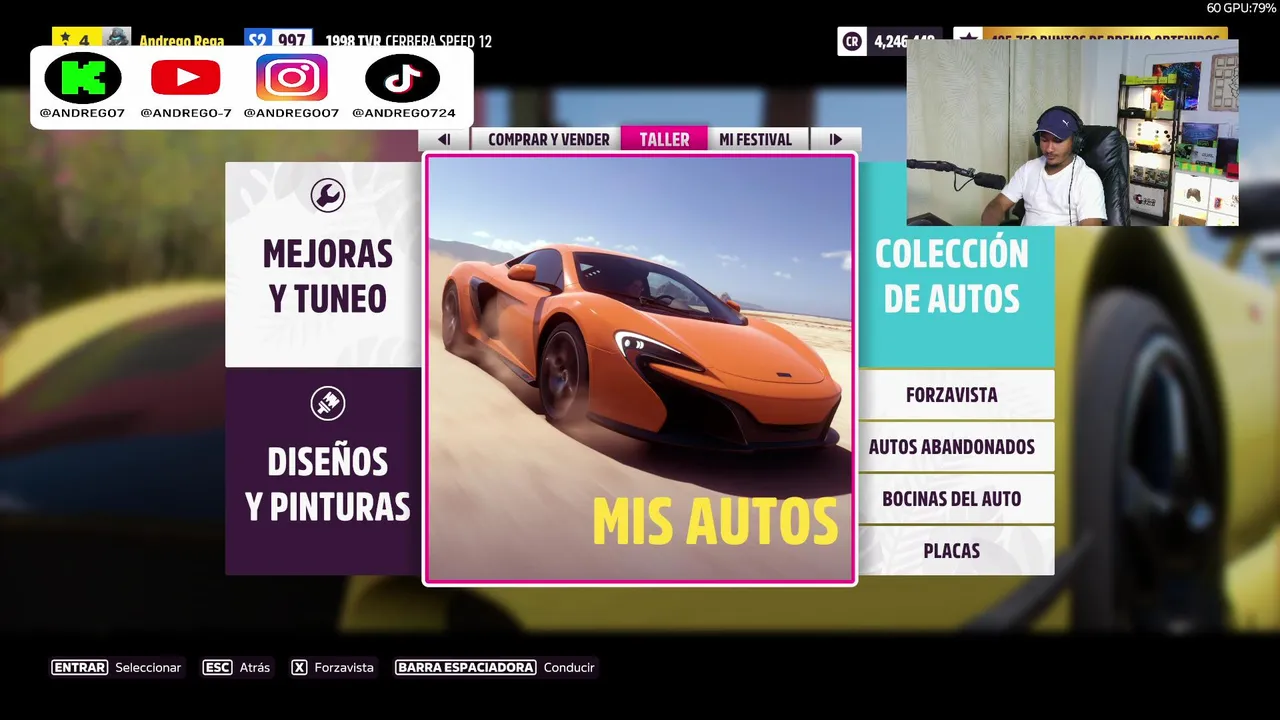Click the 60 GPU:79% performance readout

click(x=1241, y=8)
